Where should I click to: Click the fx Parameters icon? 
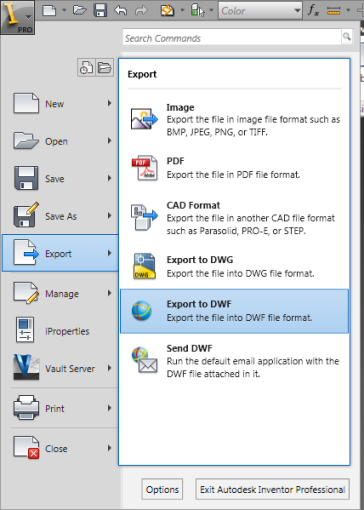tap(313, 10)
